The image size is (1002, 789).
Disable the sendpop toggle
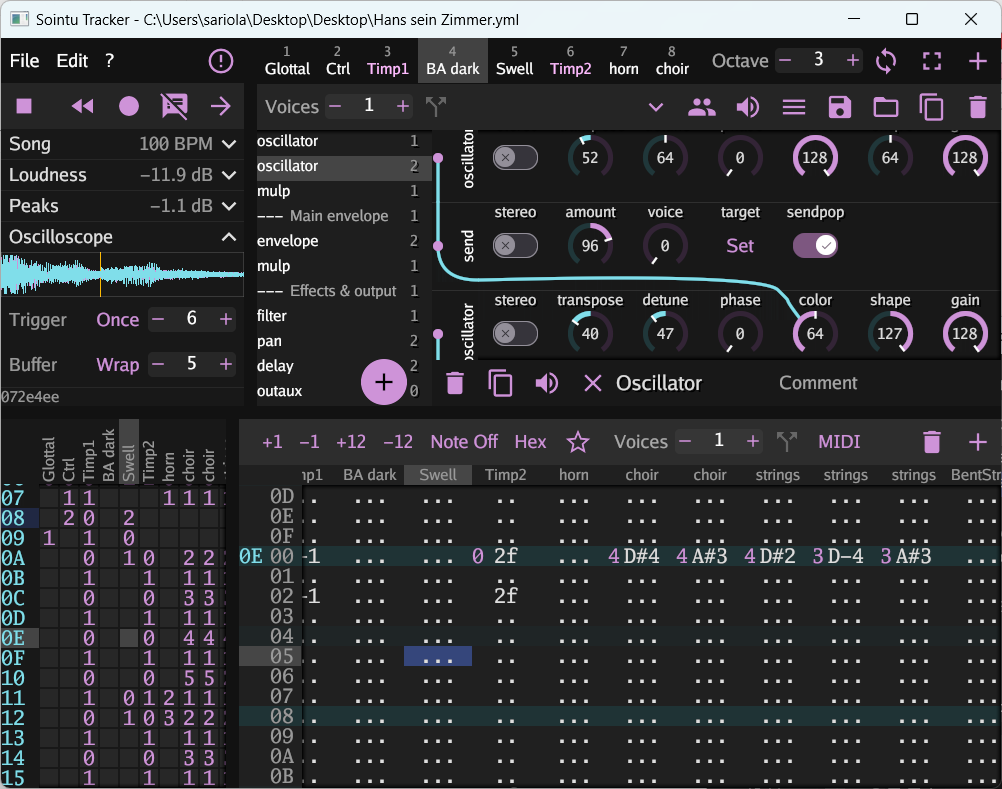(815, 245)
